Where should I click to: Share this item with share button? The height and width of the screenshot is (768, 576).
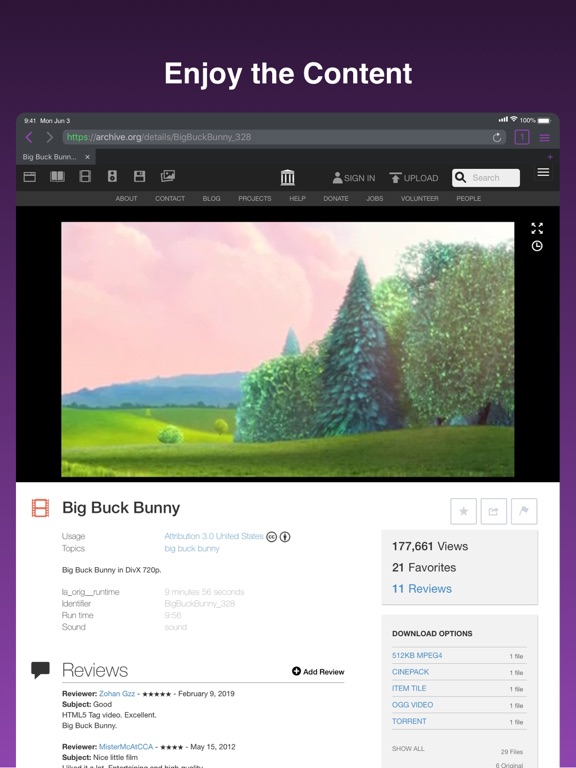(494, 511)
